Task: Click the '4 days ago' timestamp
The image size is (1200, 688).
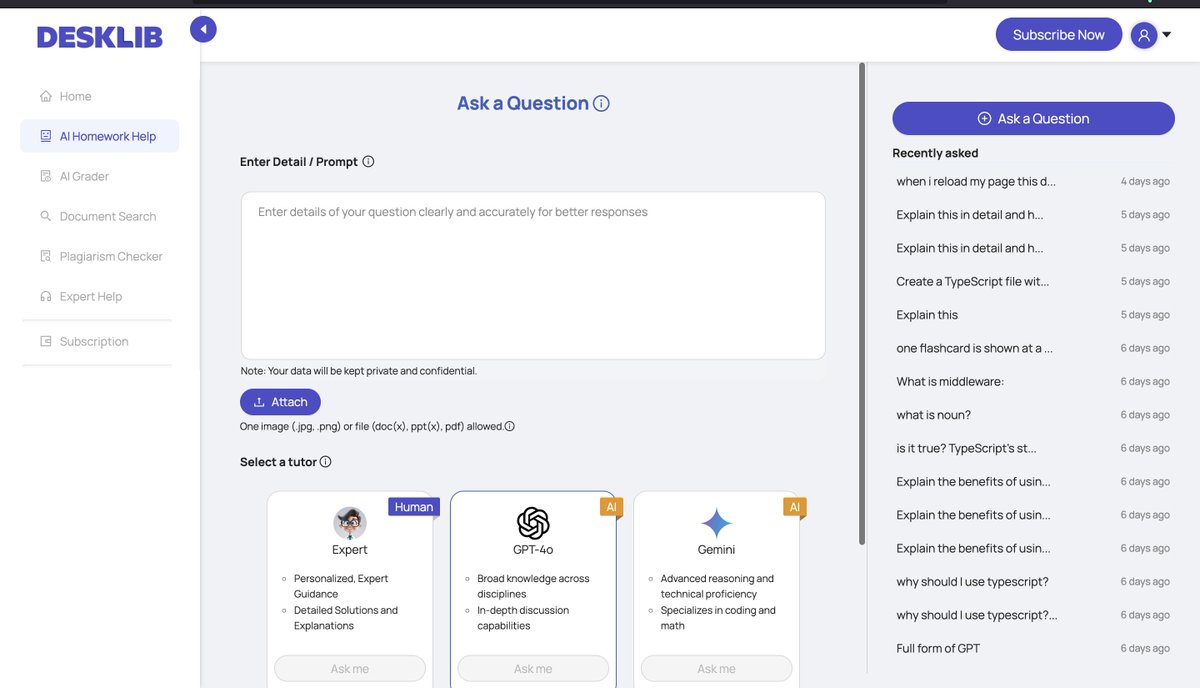Action: point(1145,181)
